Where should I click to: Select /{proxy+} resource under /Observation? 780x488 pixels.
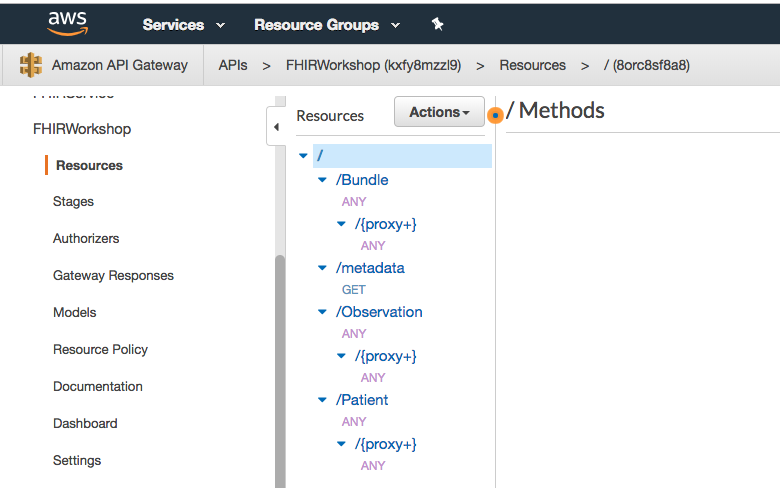coord(386,356)
